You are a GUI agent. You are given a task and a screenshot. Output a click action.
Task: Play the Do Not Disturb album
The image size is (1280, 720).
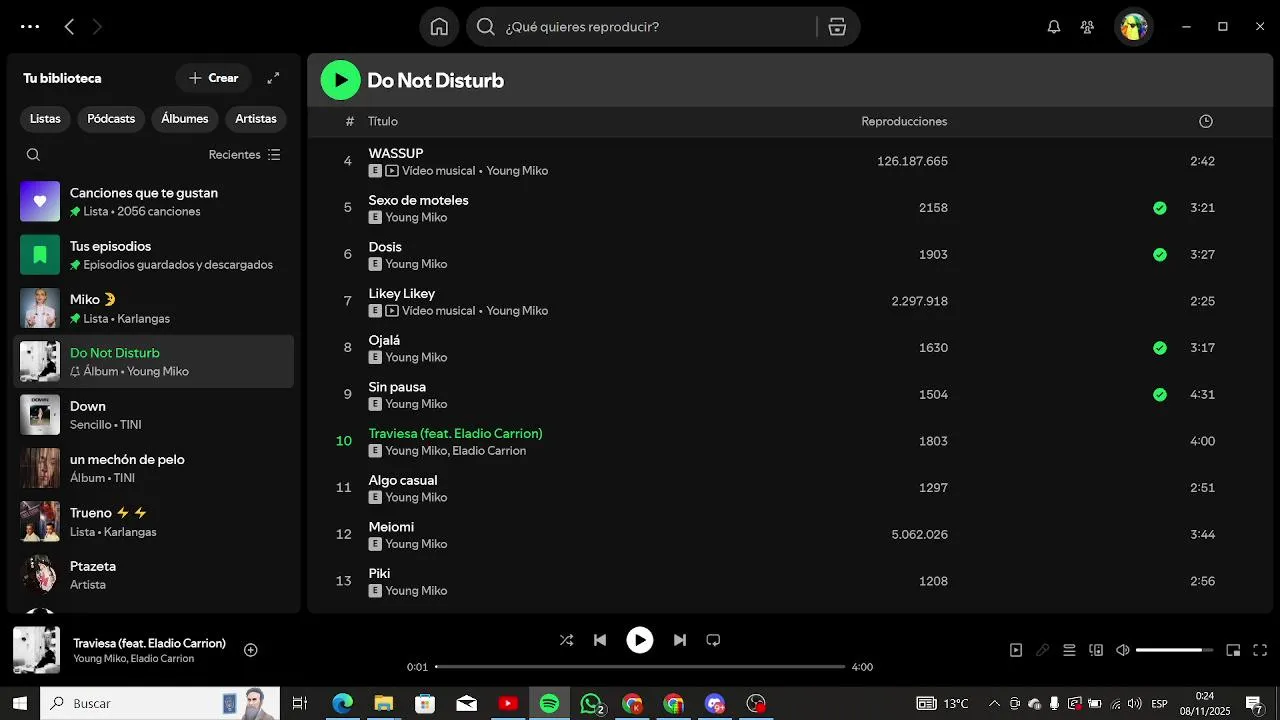tap(340, 80)
